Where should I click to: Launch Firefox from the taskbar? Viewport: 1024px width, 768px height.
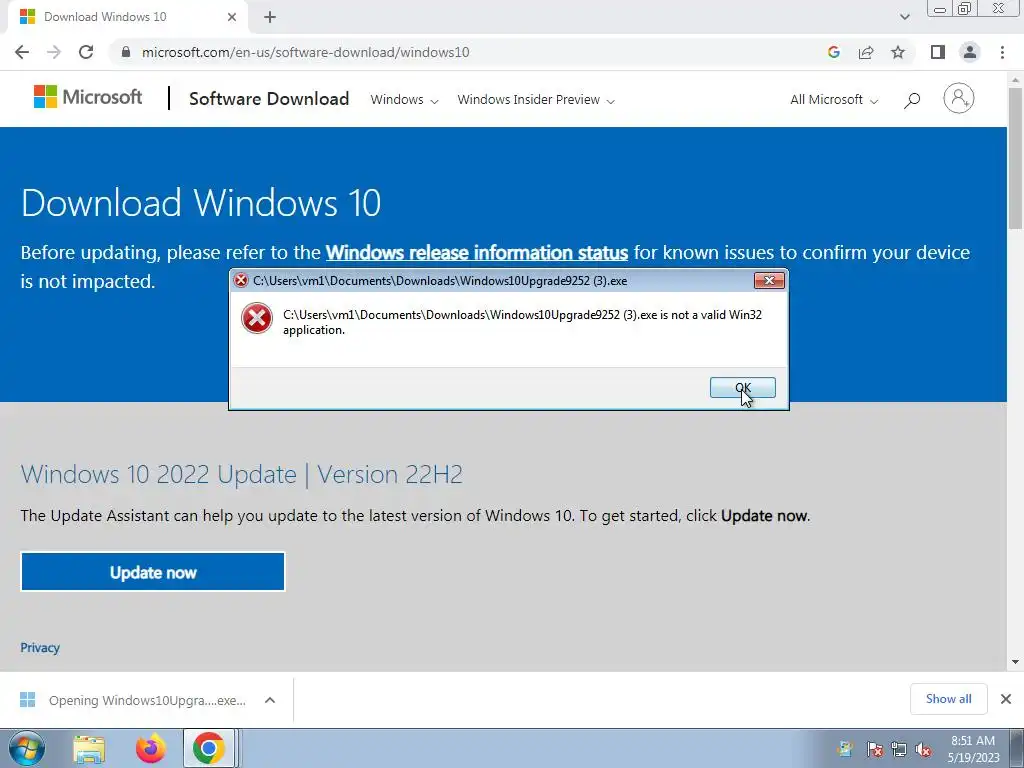(150, 748)
